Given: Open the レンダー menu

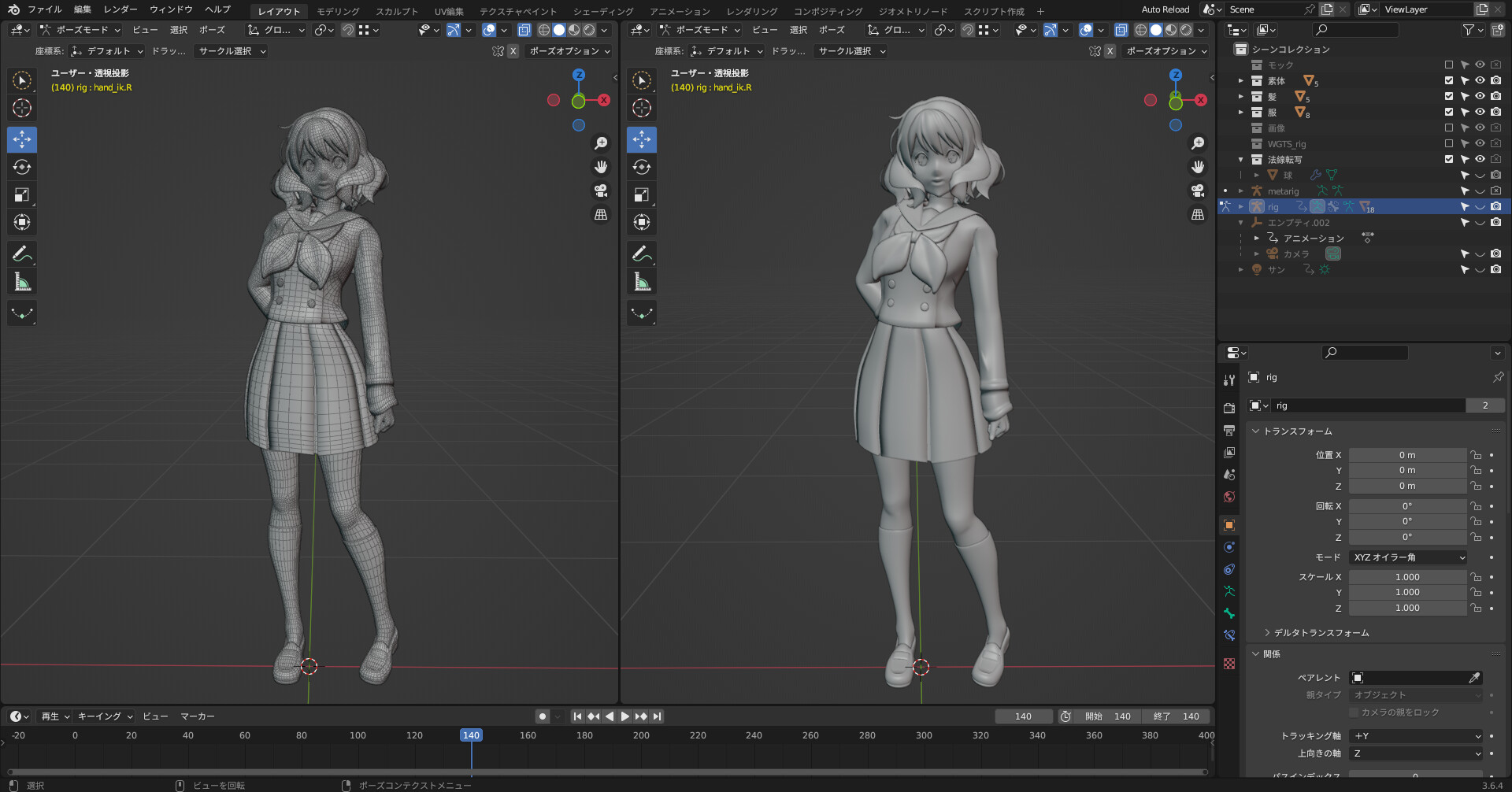Looking at the screenshot, I should tap(120, 9).
